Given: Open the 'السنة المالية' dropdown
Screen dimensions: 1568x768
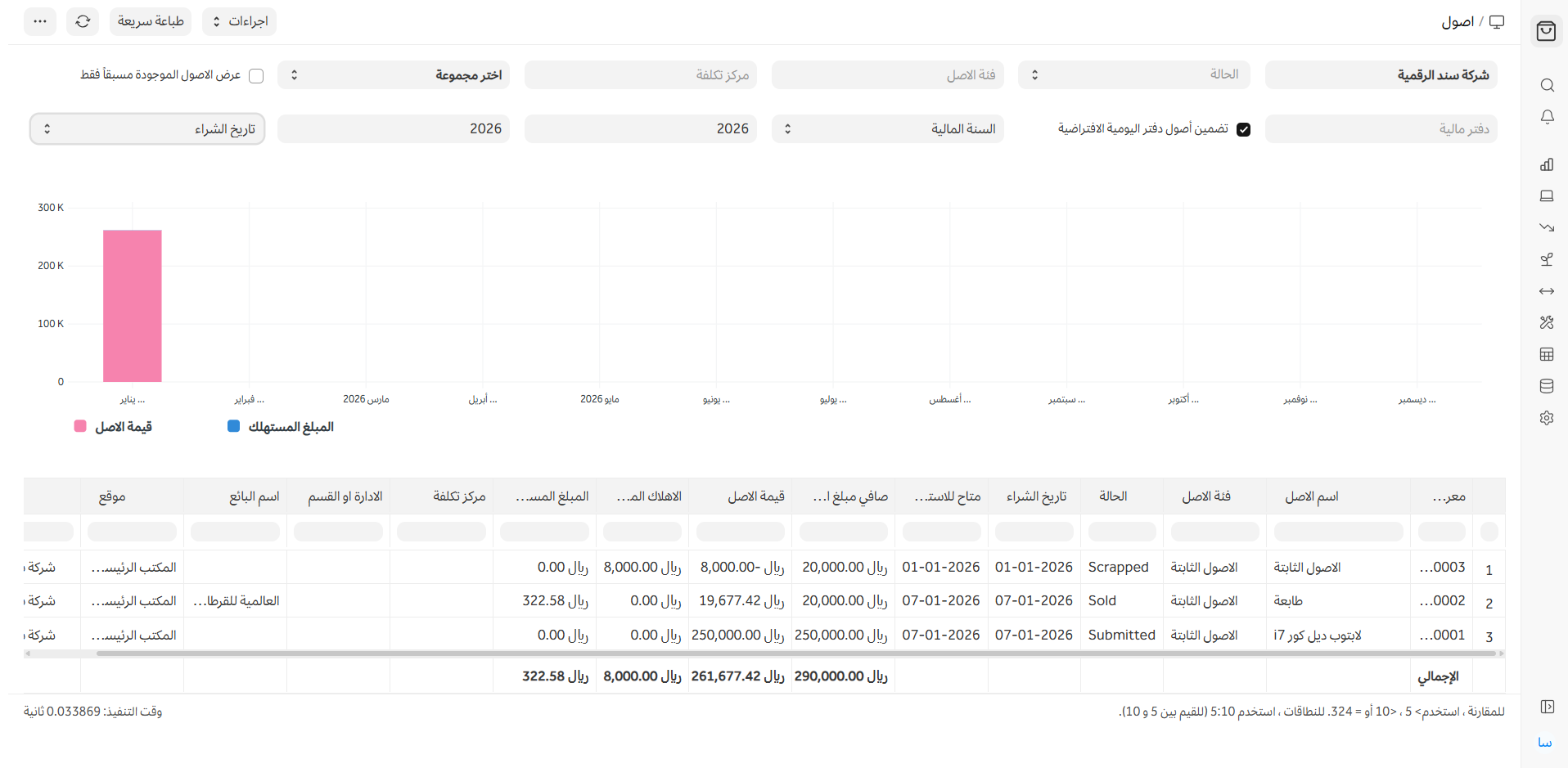Looking at the screenshot, I should pos(887,129).
